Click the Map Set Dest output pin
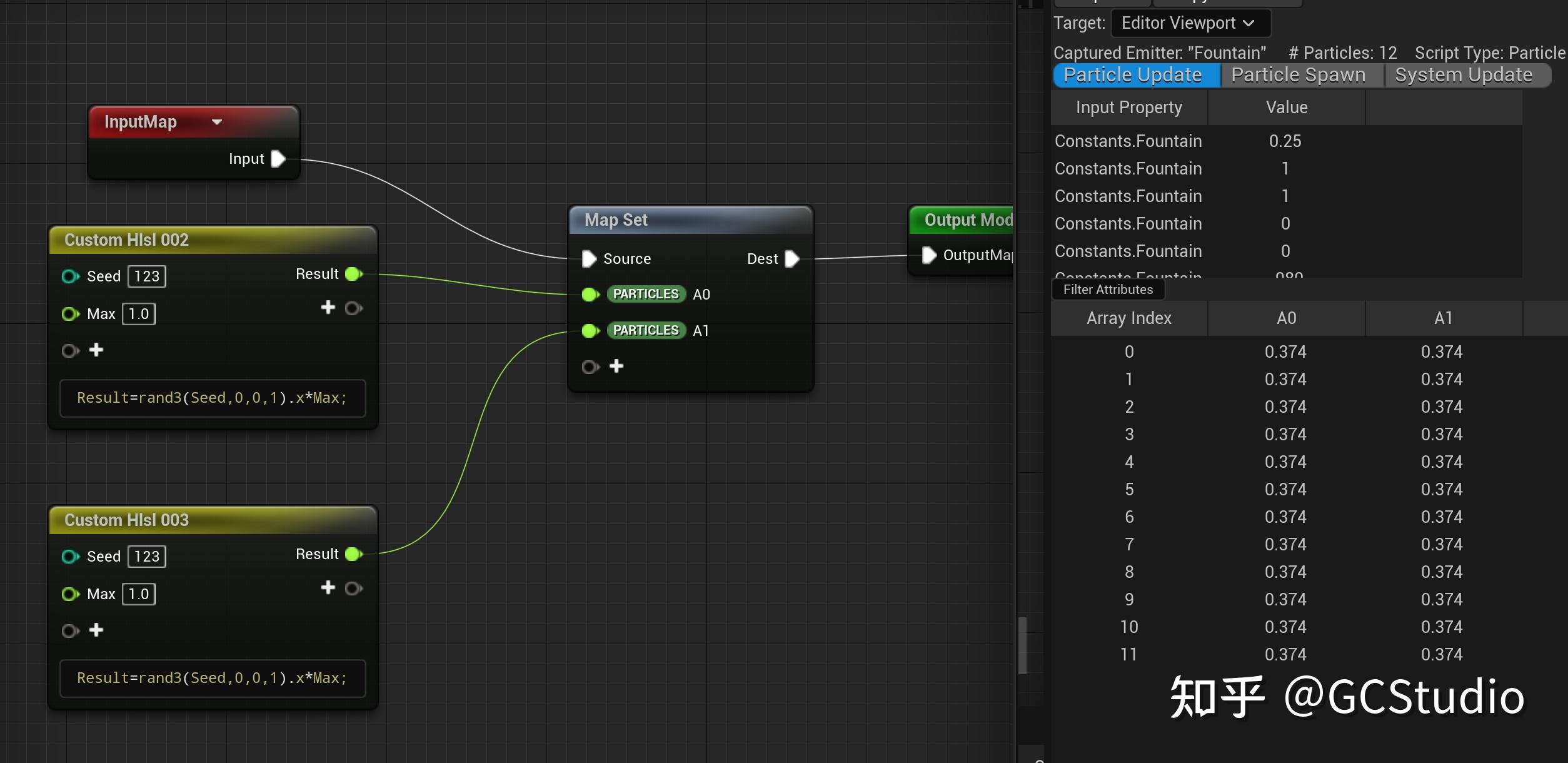 click(x=792, y=259)
